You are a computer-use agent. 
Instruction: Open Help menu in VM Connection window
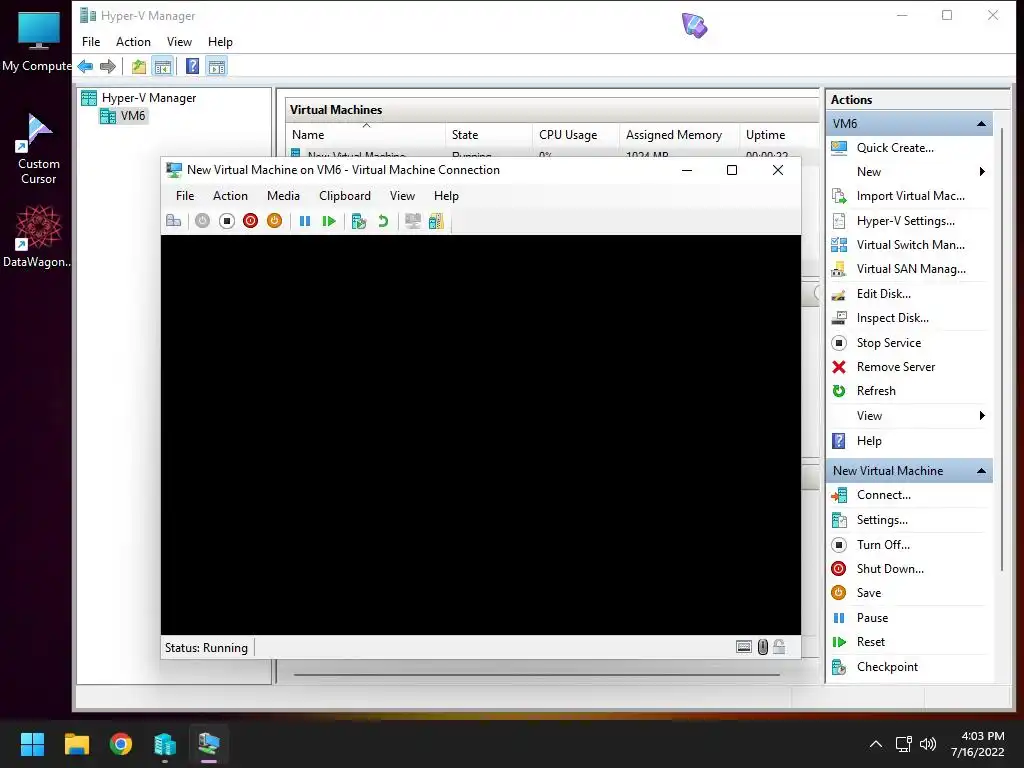coord(446,196)
